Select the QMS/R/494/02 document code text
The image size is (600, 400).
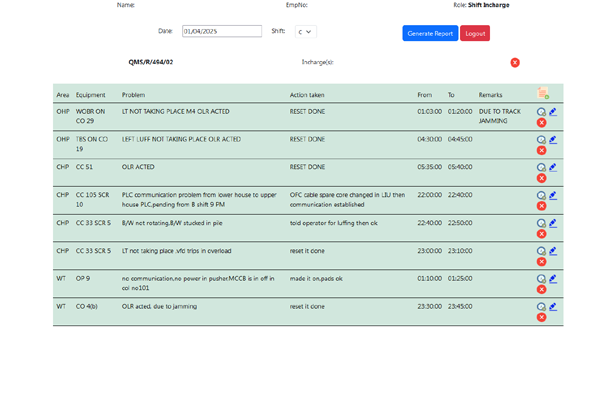click(151, 62)
